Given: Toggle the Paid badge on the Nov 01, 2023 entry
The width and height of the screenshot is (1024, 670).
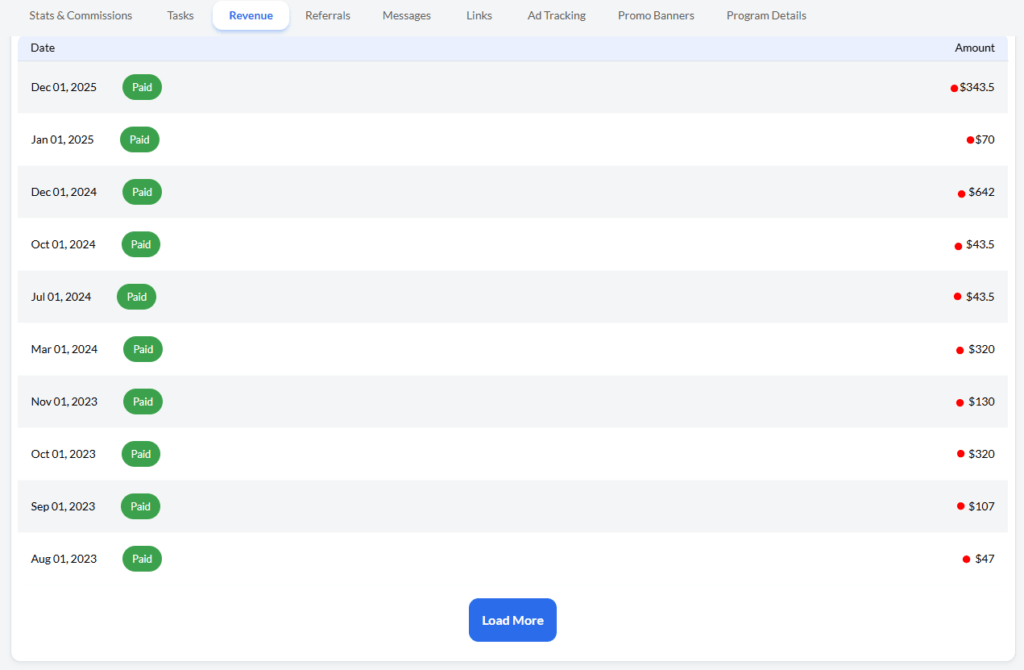Looking at the screenshot, I should click(x=142, y=401).
